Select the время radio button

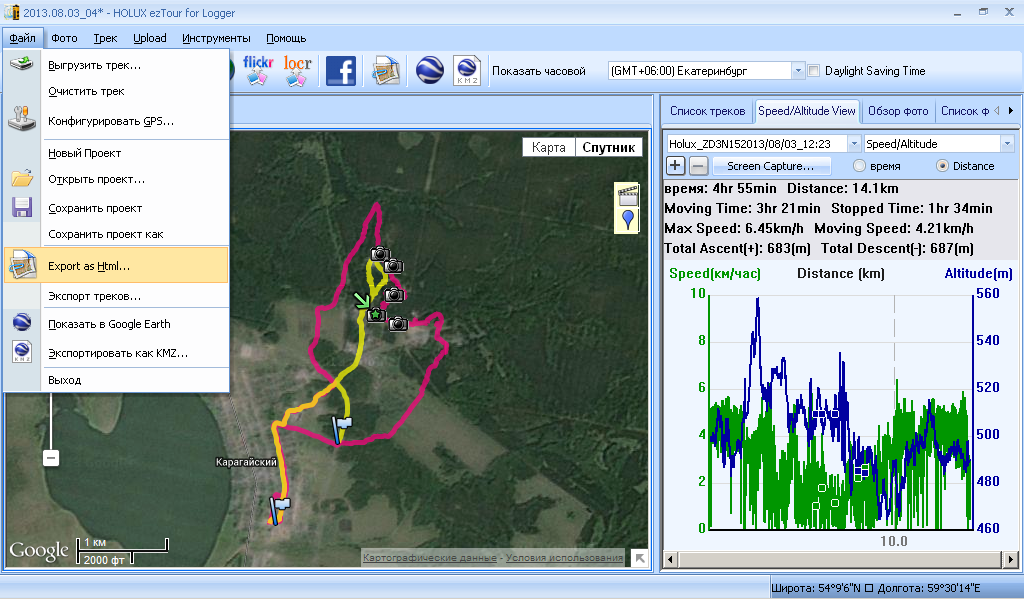pos(859,166)
